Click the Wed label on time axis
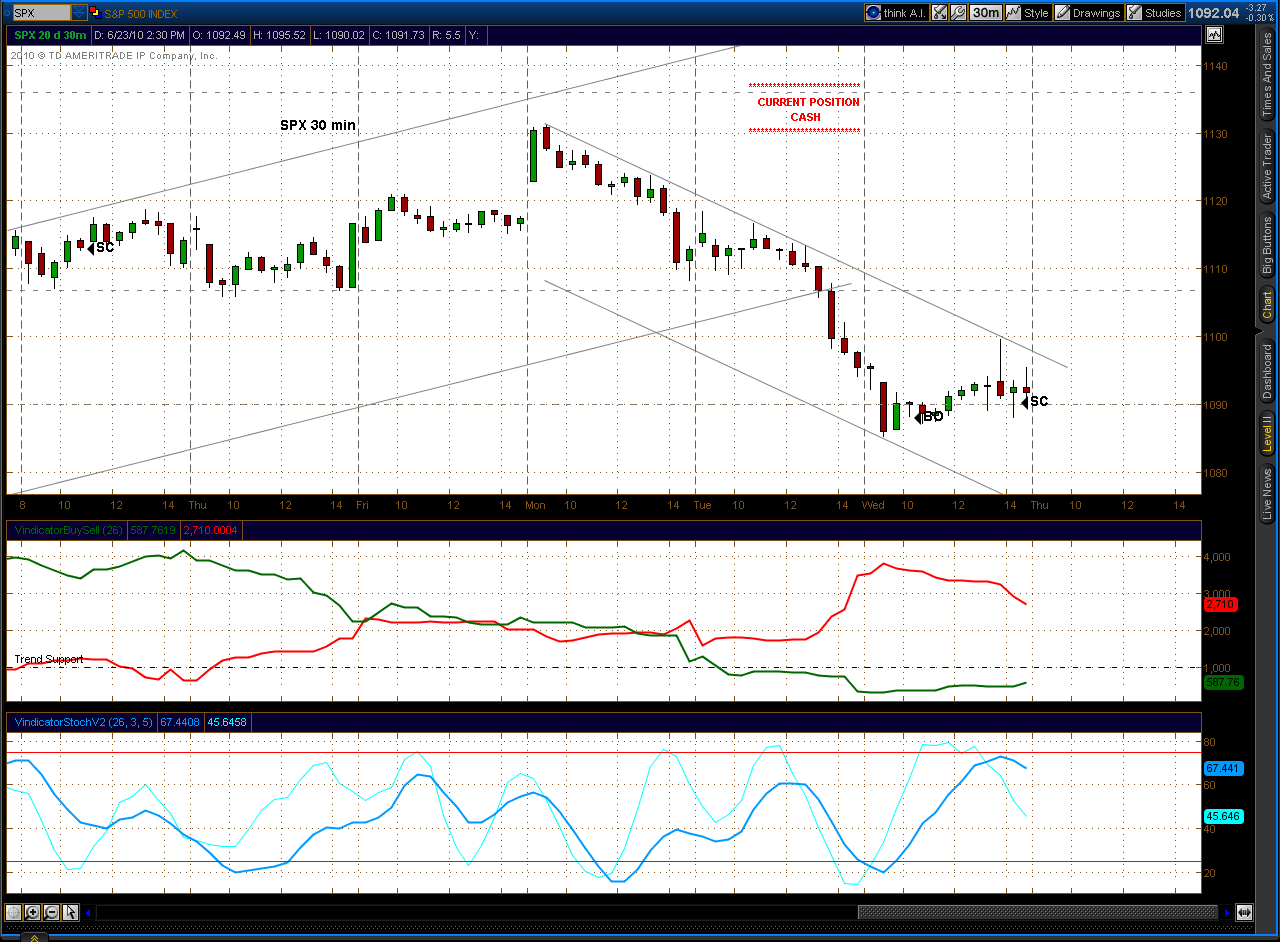This screenshot has width=1280, height=942. (873, 505)
